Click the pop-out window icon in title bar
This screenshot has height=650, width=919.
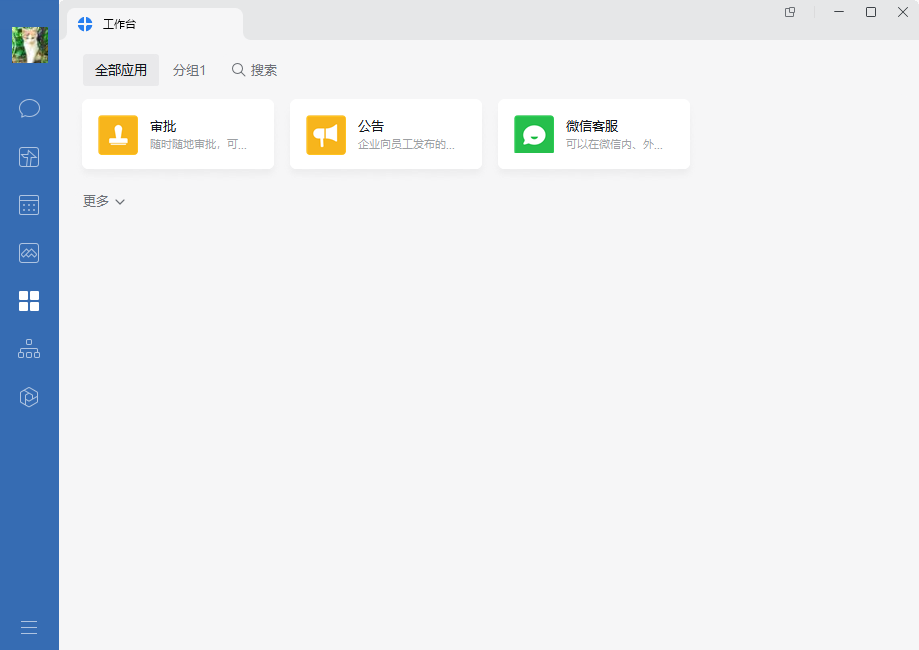pyautogui.click(x=790, y=12)
